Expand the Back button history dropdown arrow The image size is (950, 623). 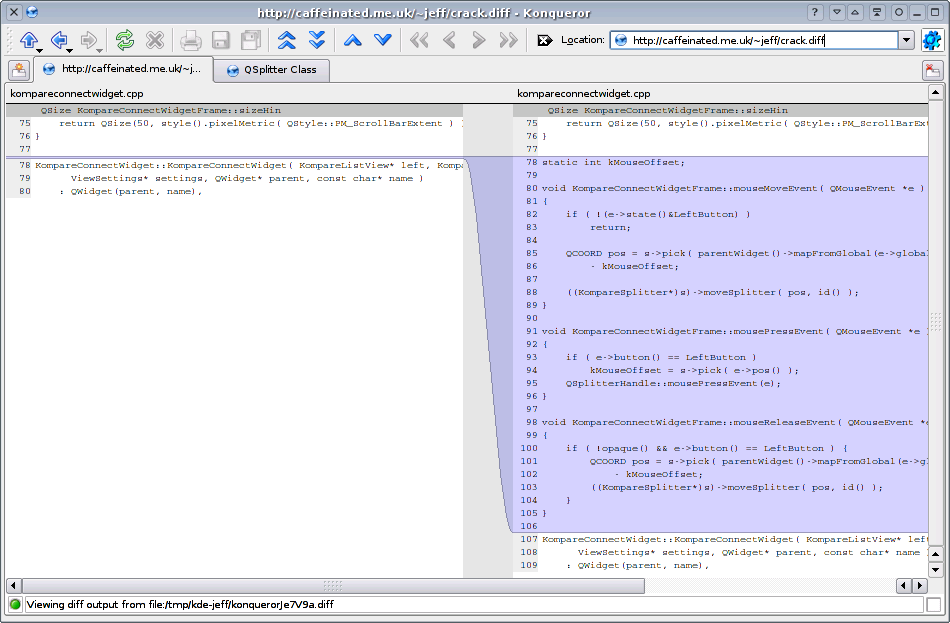69,50
